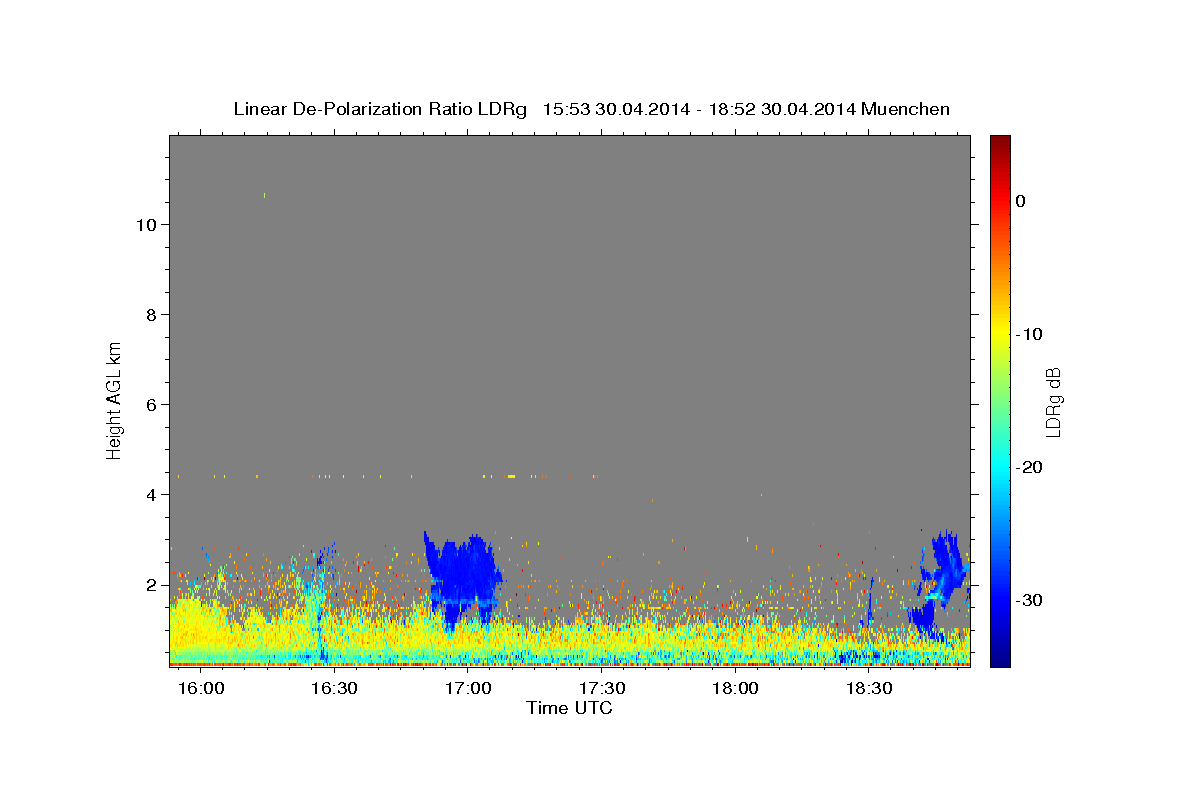The image size is (1200, 800).
Task: Click the dark blue bottom of colorbar
Action: point(1000,658)
